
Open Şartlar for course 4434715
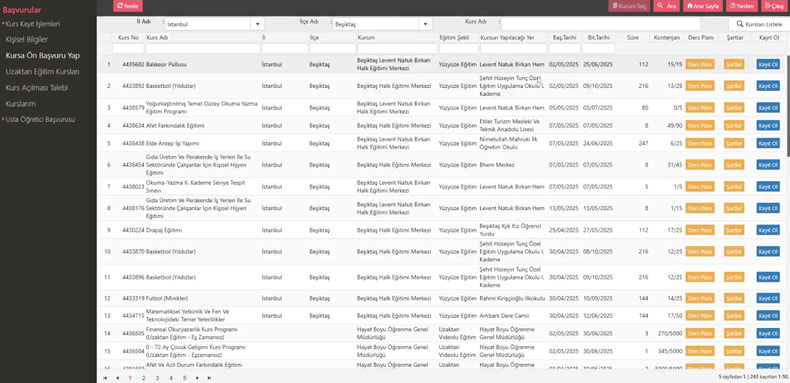734,315
